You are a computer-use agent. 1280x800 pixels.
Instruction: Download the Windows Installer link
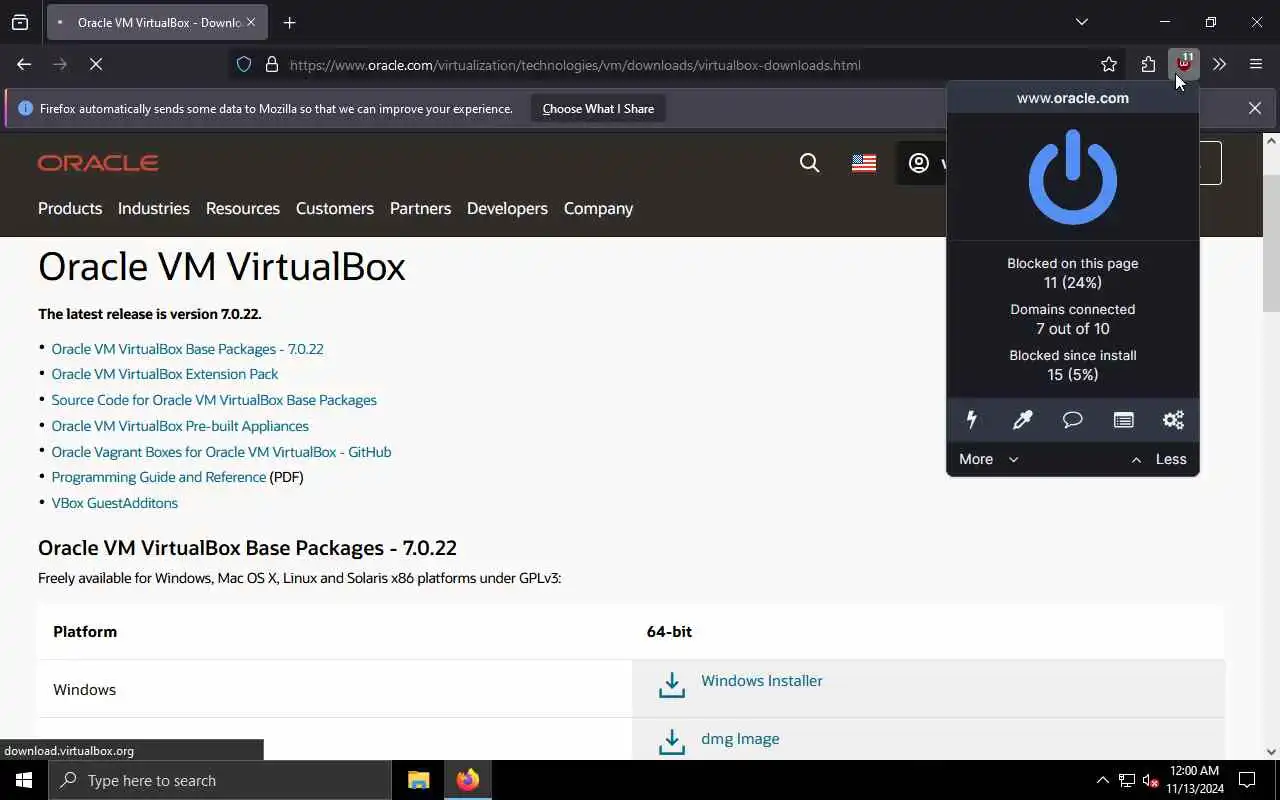[x=762, y=681]
